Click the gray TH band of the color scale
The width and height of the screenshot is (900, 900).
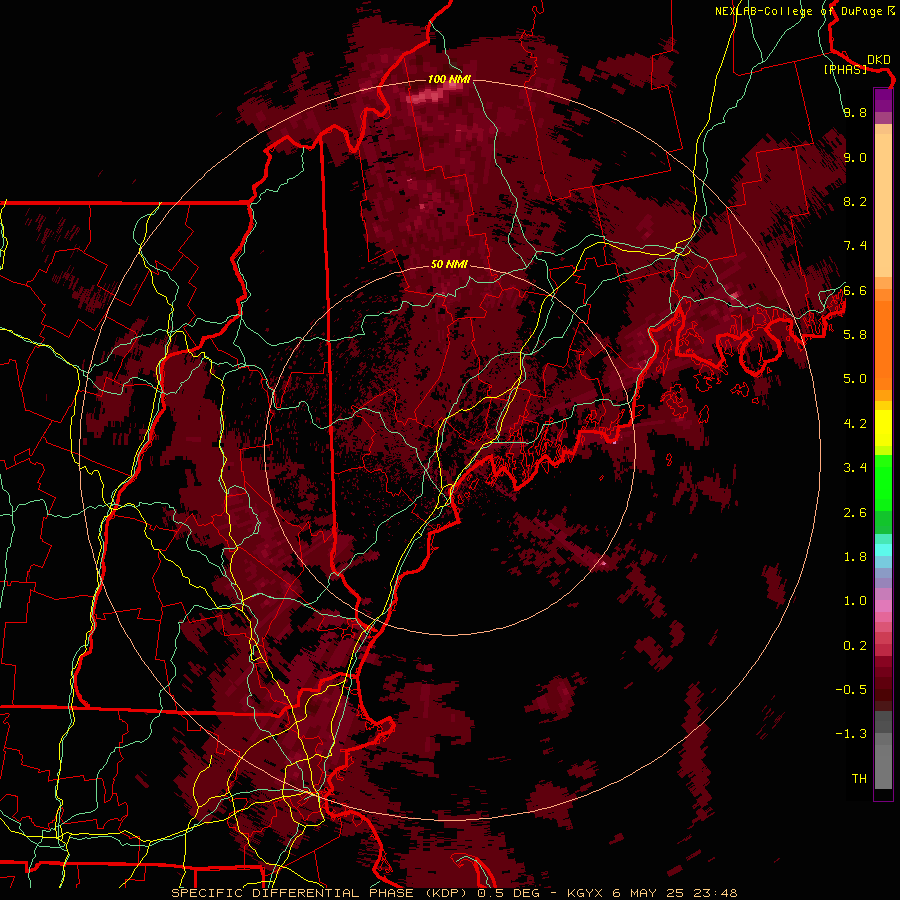(883, 766)
